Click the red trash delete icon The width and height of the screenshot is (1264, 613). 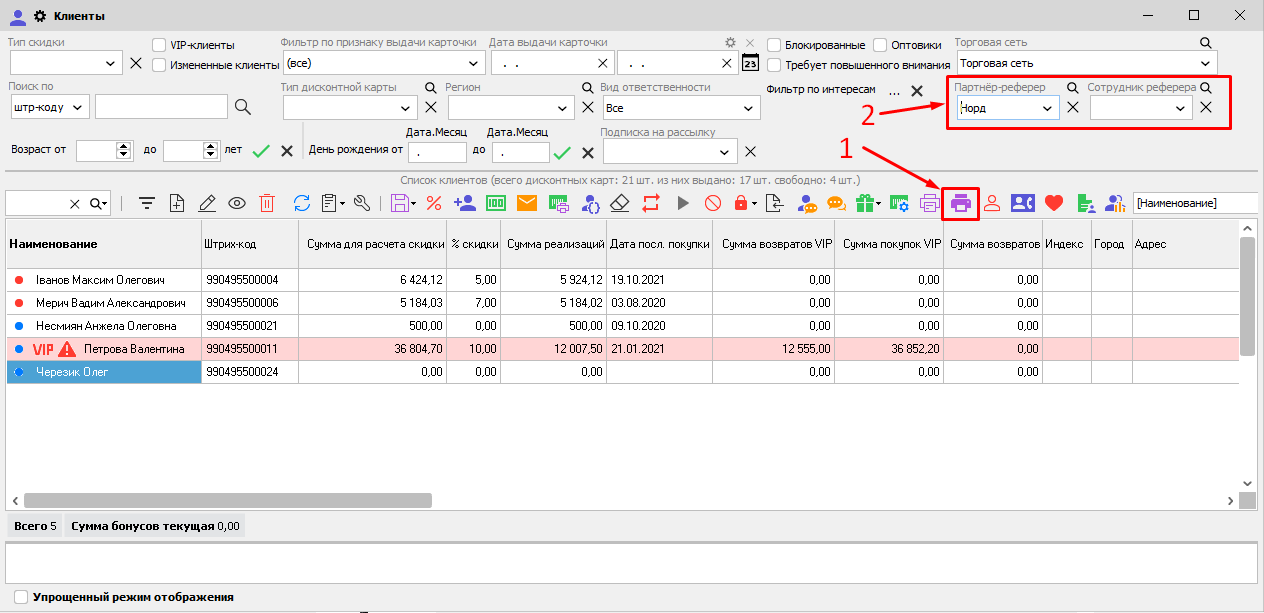click(x=267, y=203)
